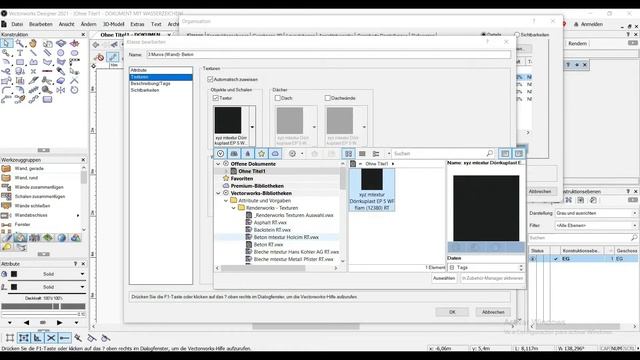Select the Pan hand tool

(x=33, y=43)
